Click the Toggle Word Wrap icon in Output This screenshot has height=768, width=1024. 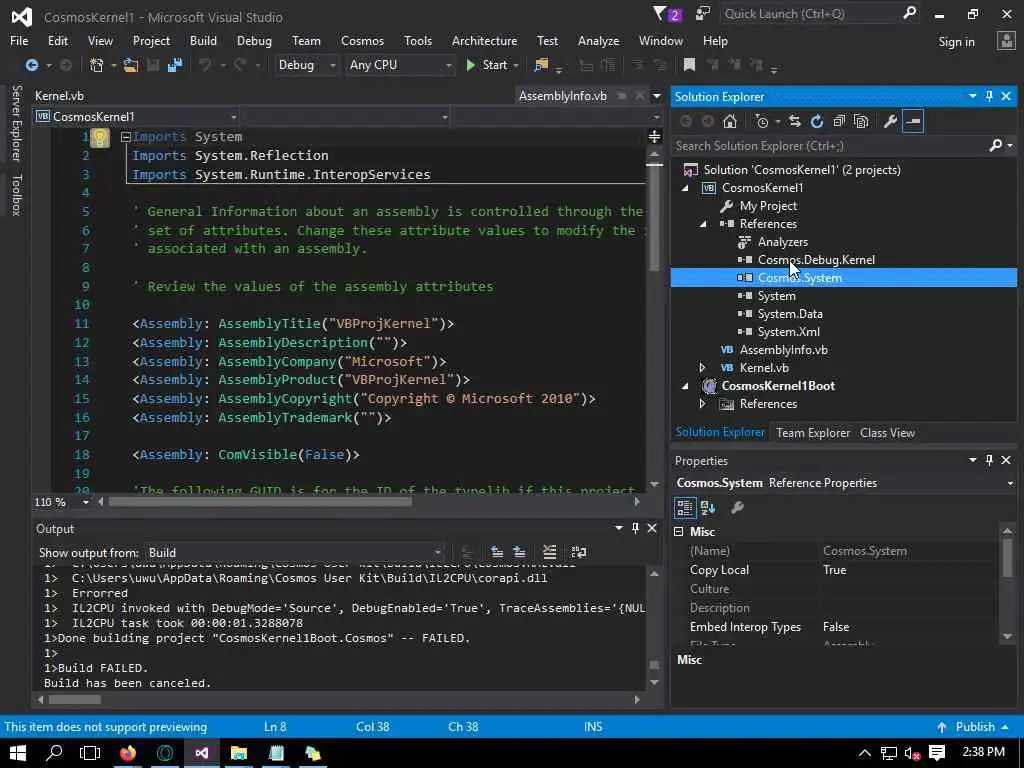pyautogui.click(x=579, y=552)
